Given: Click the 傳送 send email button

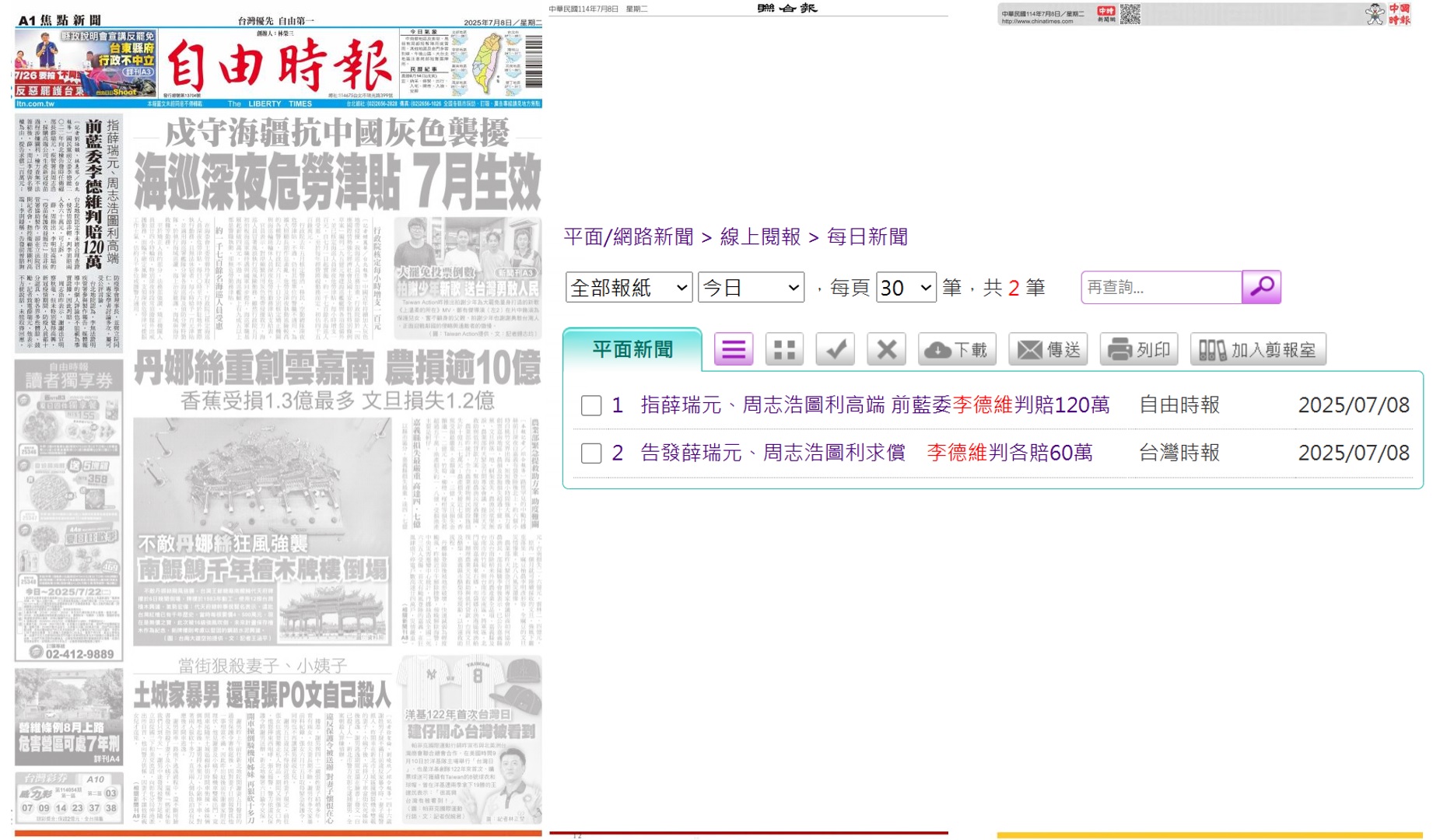Looking at the screenshot, I should 1048,349.
